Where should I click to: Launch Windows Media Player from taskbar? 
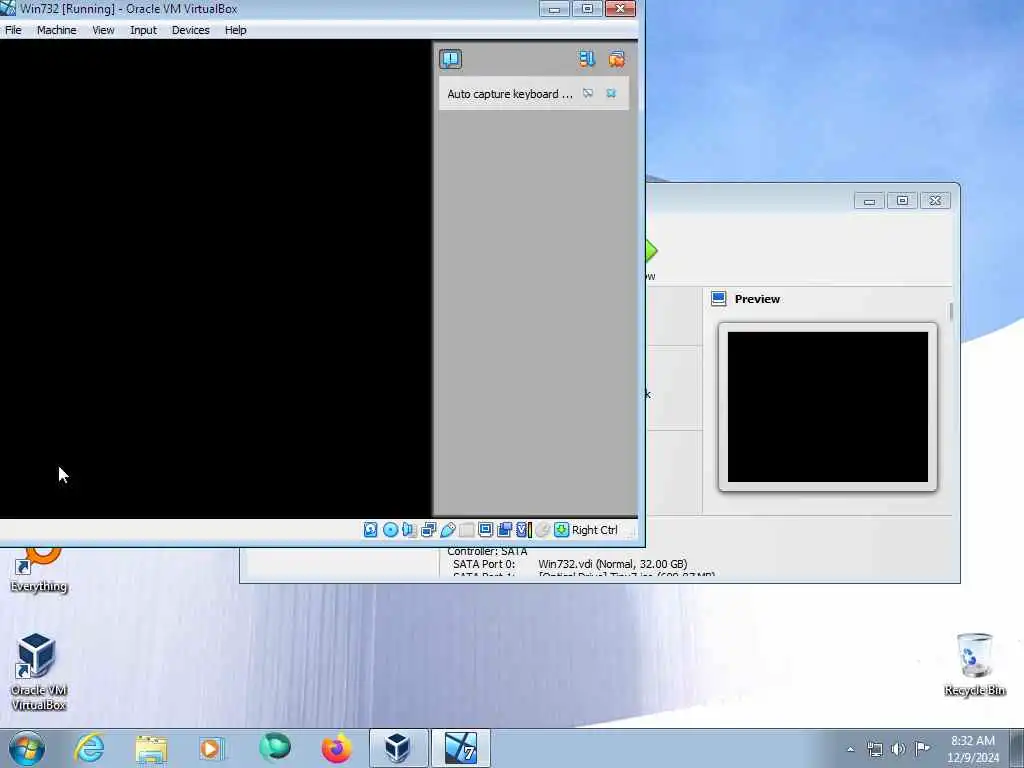[212, 748]
